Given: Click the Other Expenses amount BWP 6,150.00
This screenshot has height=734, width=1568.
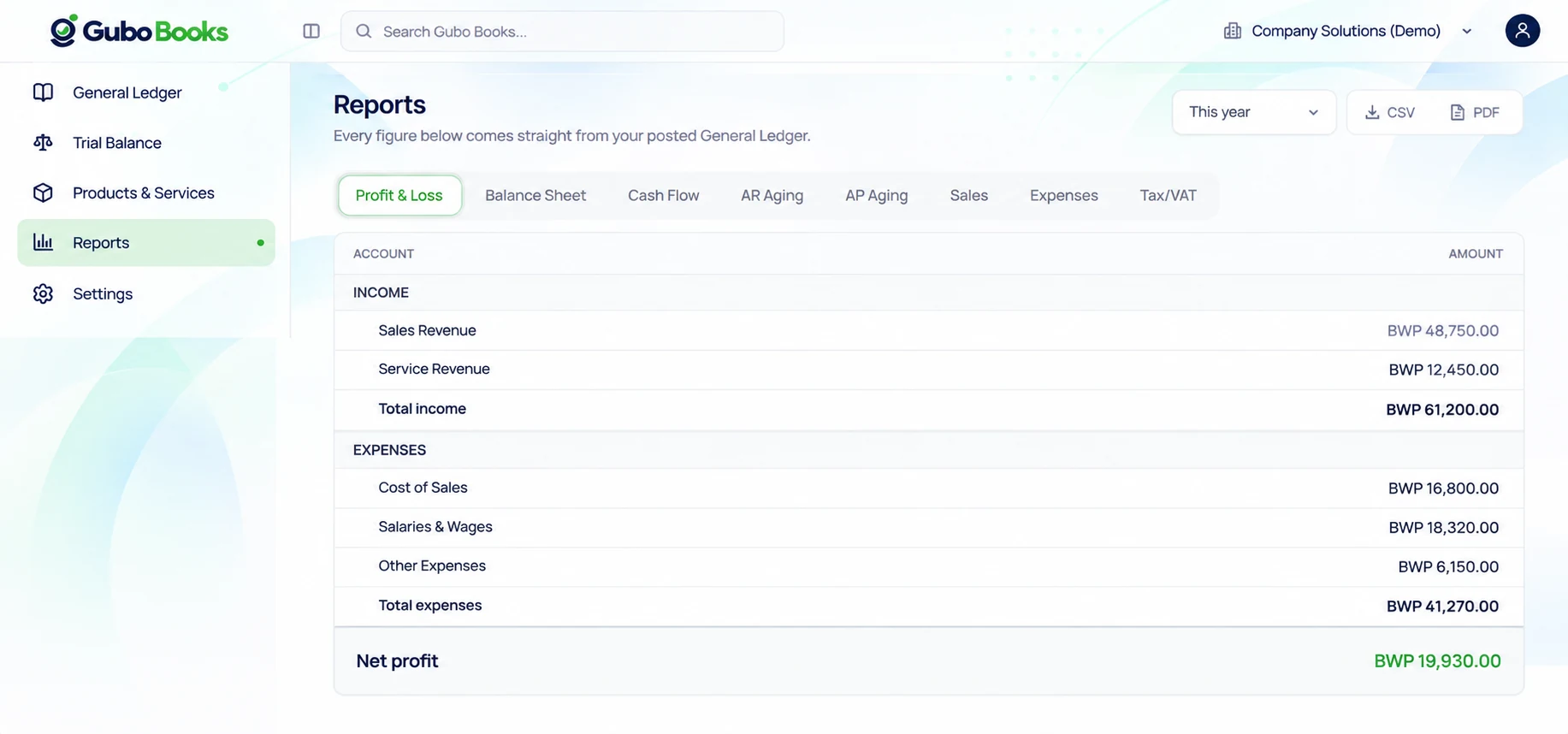Looking at the screenshot, I should (x=1447, y=566).
